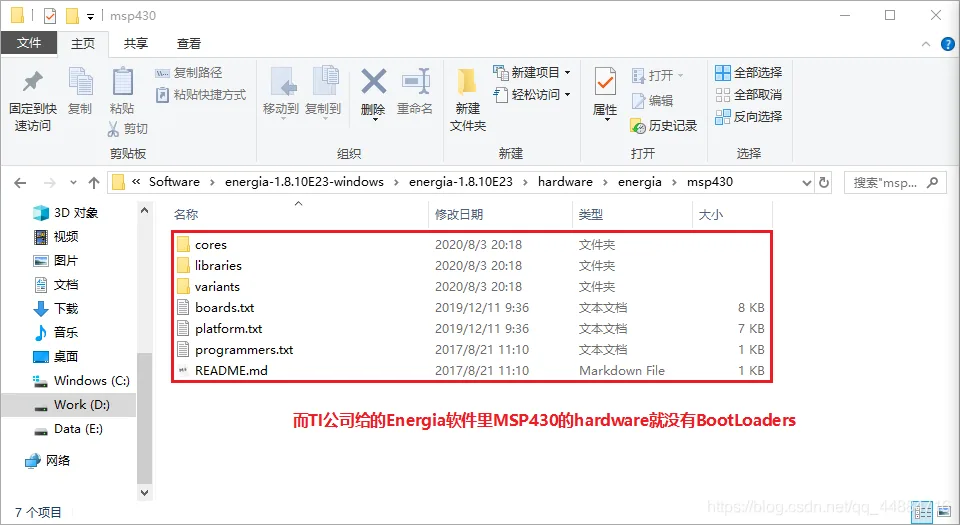Click Pin to Quick access (固定到快速访问) icon
The height and width of the screenshot is (525, 960).
click(x=32, y=82)
